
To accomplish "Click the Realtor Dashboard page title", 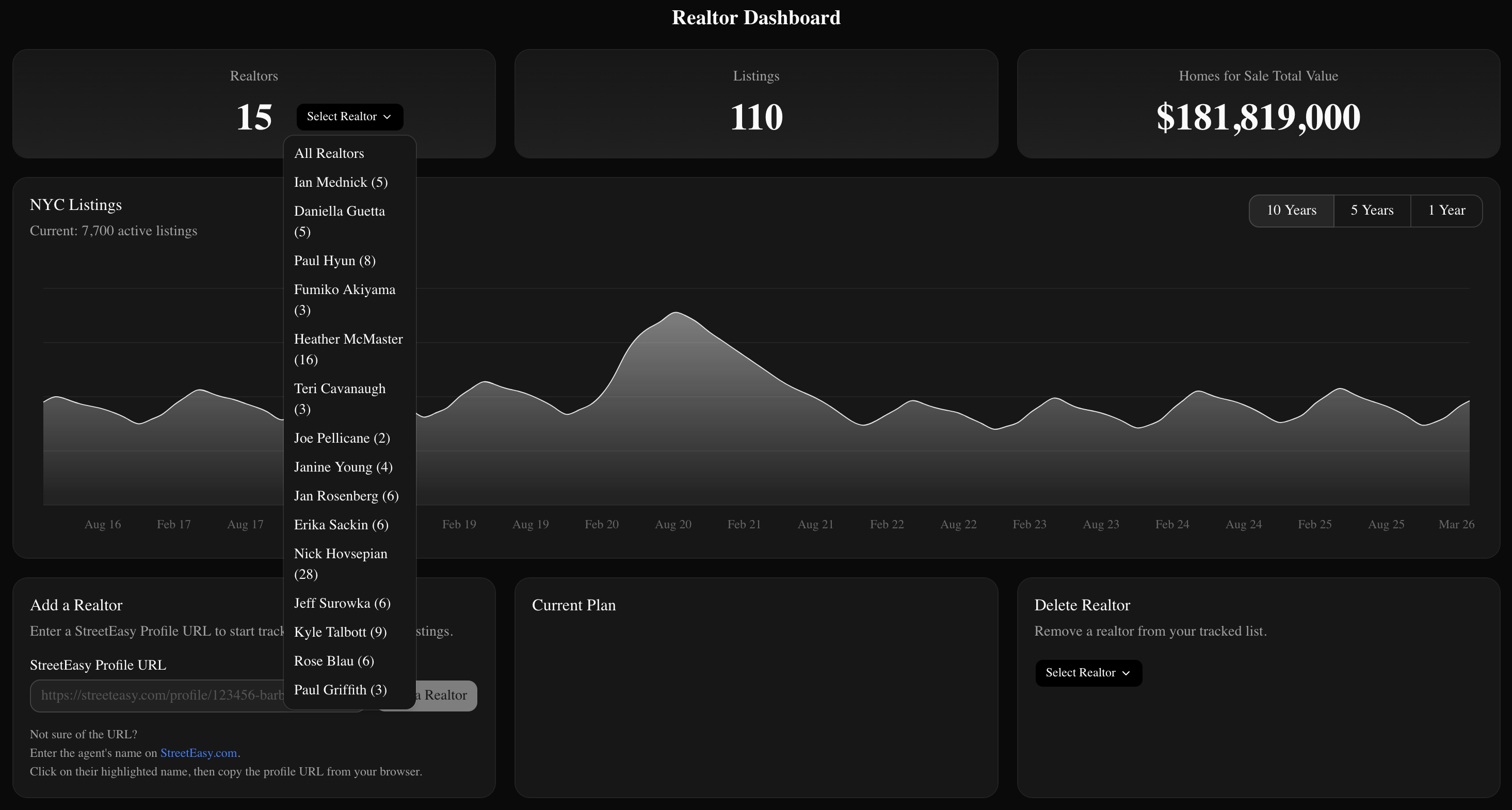I will (x=756, y=18).
